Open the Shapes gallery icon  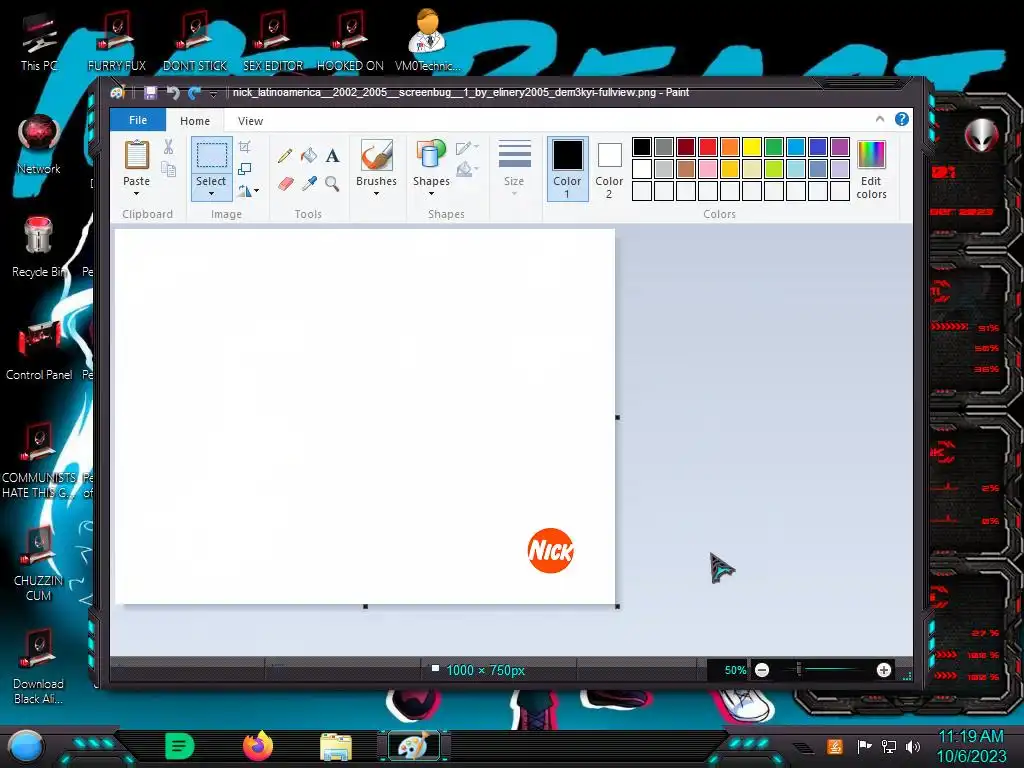click(431, 155)
